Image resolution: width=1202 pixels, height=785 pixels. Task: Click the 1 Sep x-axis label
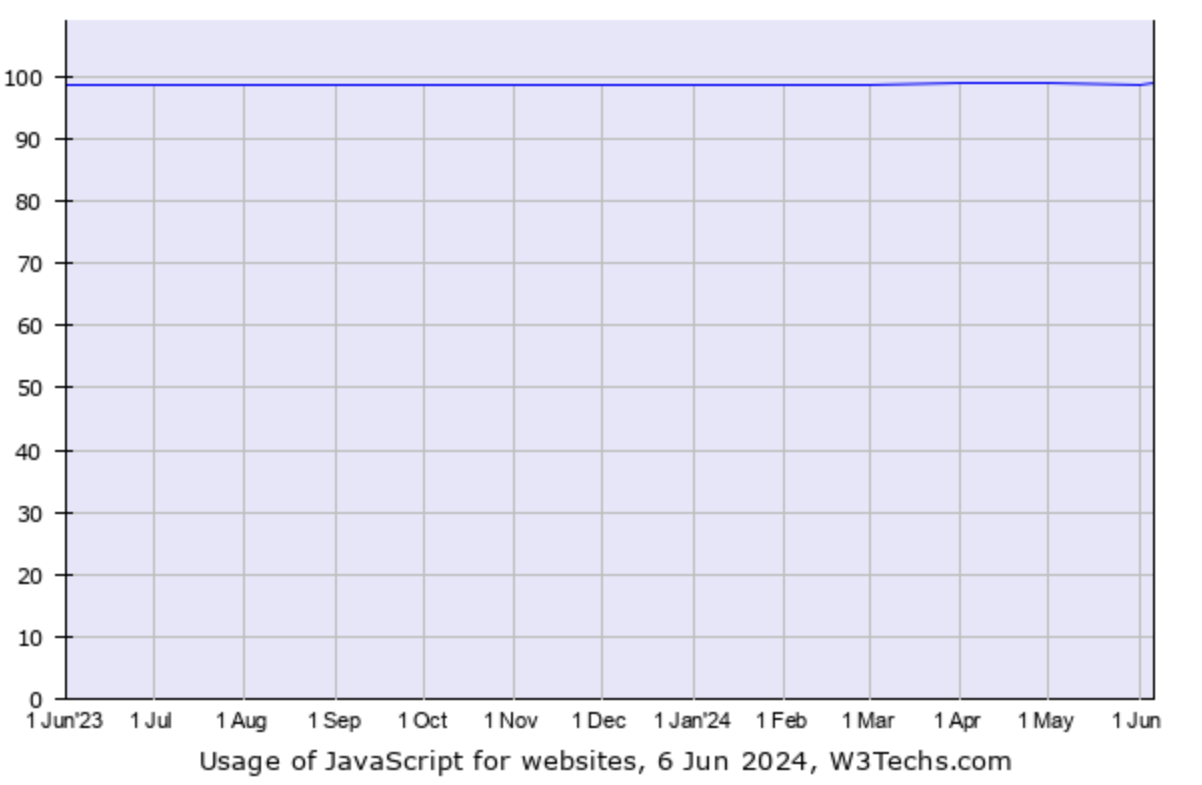coord(334,721)
